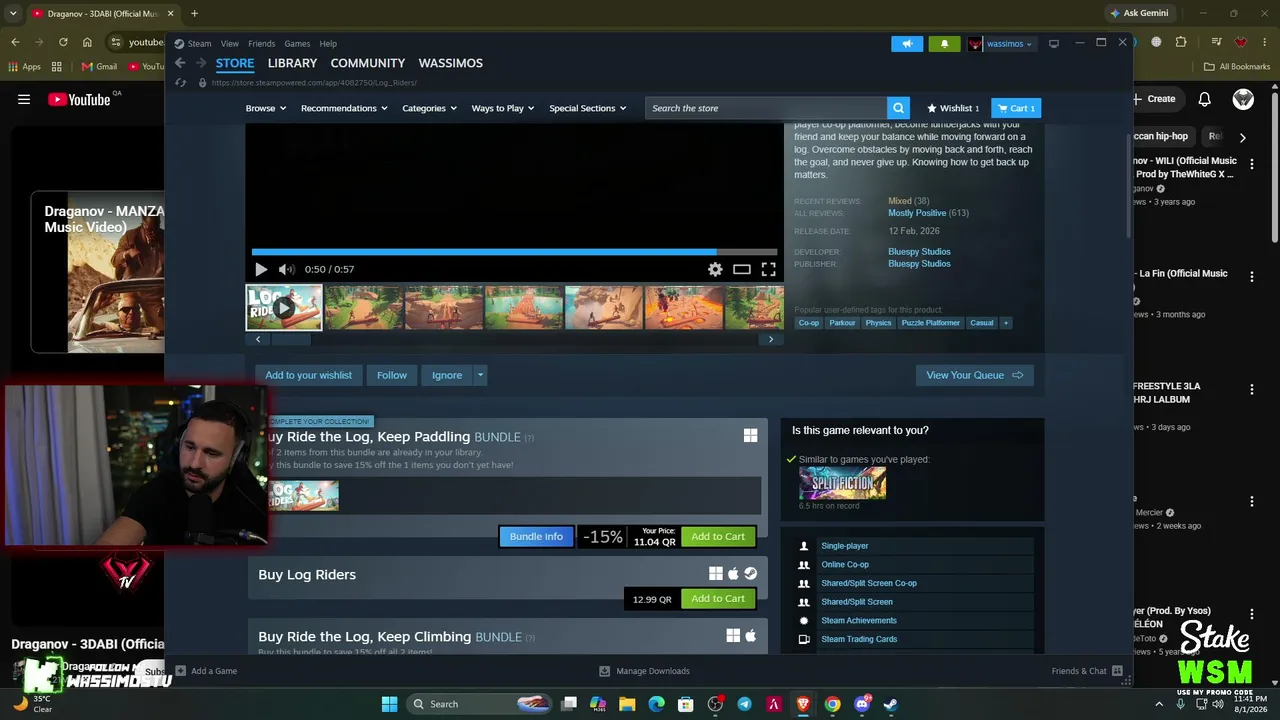The image size is (1280, 720).
Task: Seek within the trailer progress bar
Action: coord(514,252)
